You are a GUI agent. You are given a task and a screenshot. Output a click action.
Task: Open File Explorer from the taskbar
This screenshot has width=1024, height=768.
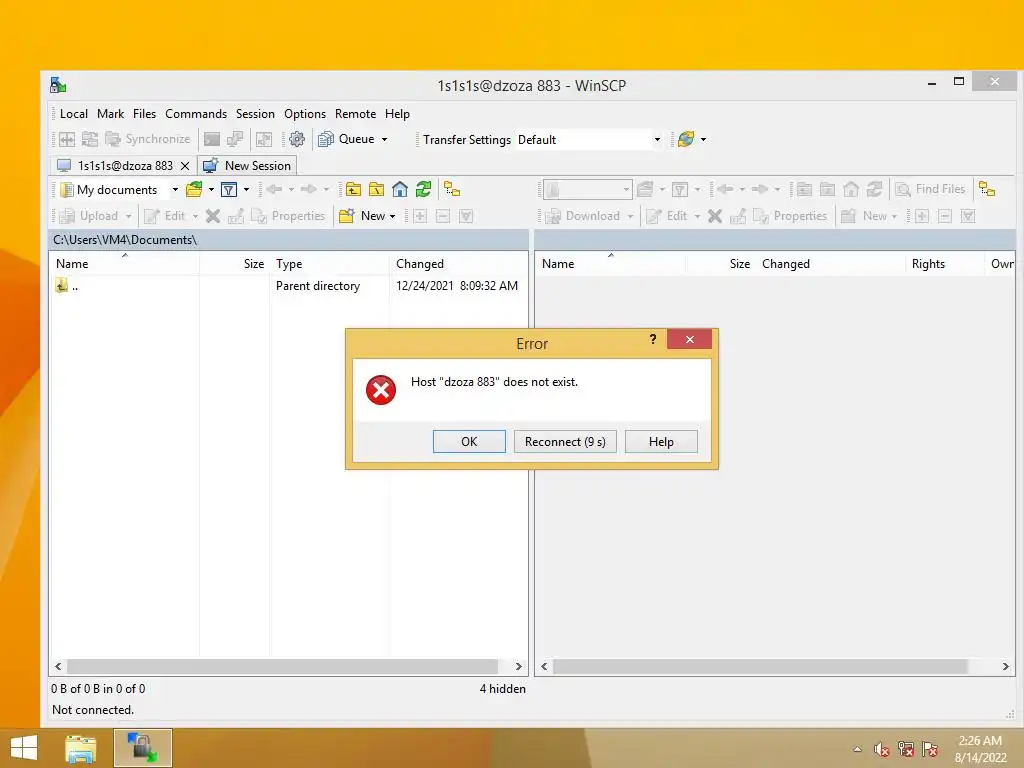(81, 748)
